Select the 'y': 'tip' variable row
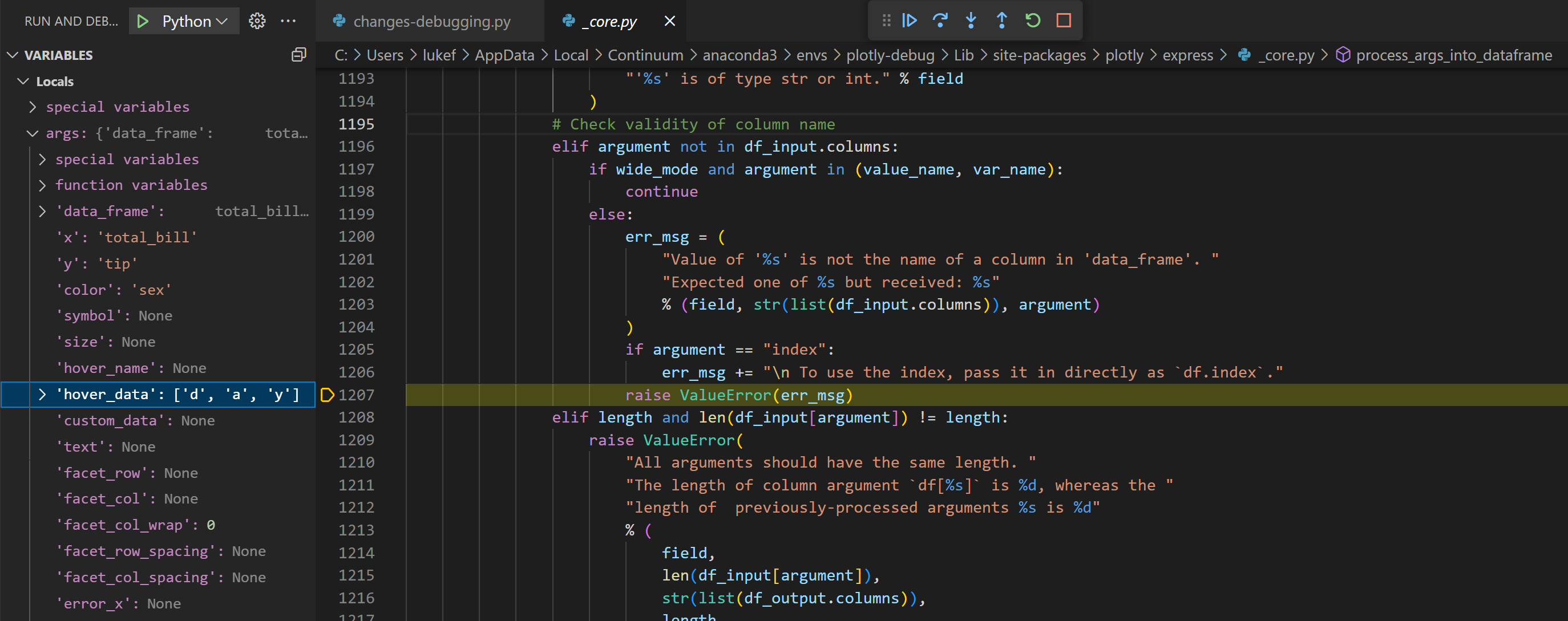Image resolution: width=1568 pixels, height=621 pixels. click(x=158, y=263)
